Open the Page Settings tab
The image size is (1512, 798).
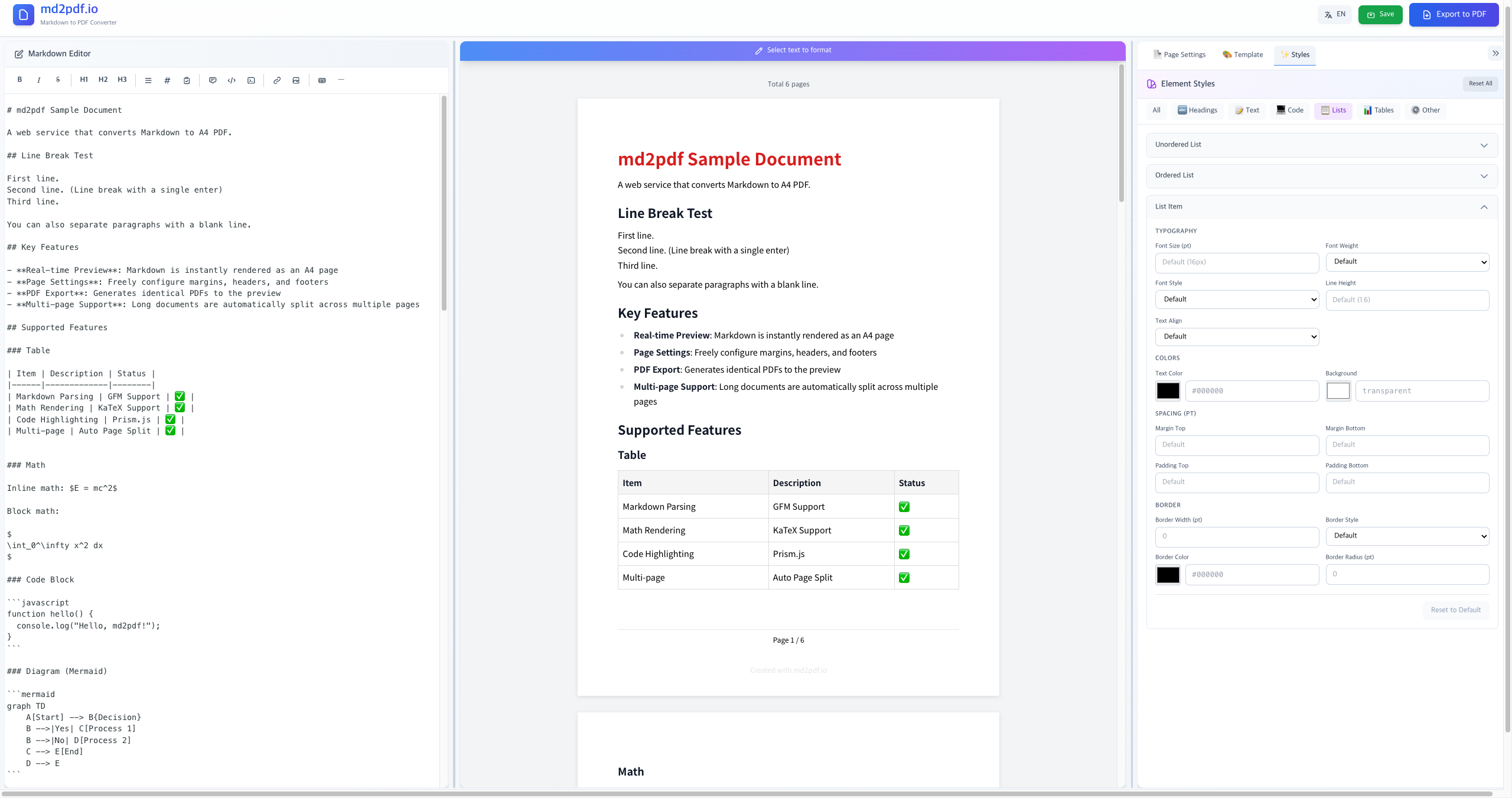(x=1179, y=54)
